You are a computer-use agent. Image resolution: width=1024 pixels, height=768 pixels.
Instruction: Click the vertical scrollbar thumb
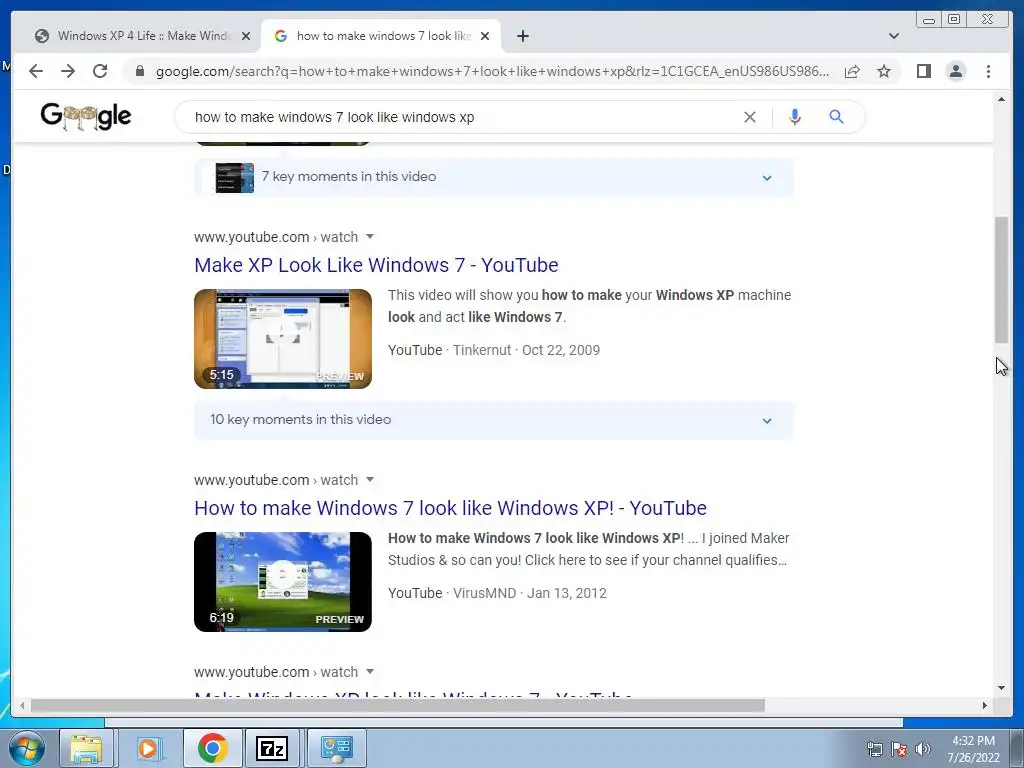(1001, 280)
